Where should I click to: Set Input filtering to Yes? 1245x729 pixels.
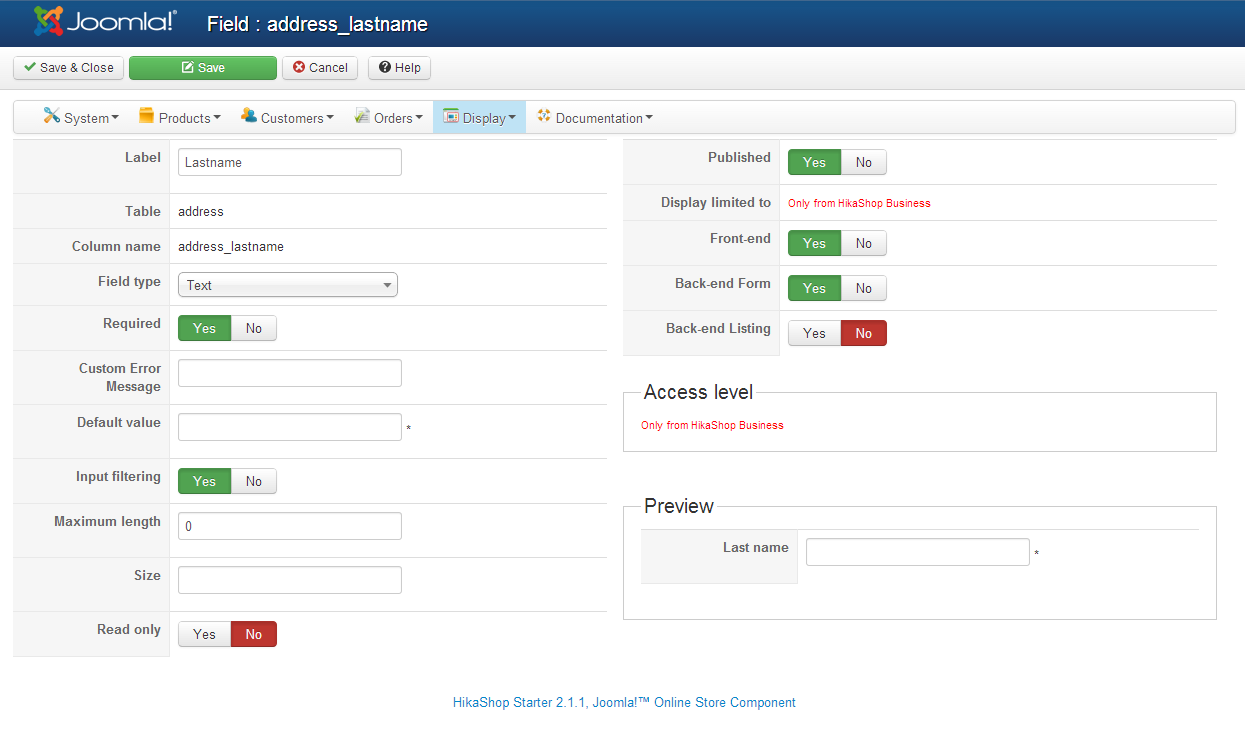point(205,481)
